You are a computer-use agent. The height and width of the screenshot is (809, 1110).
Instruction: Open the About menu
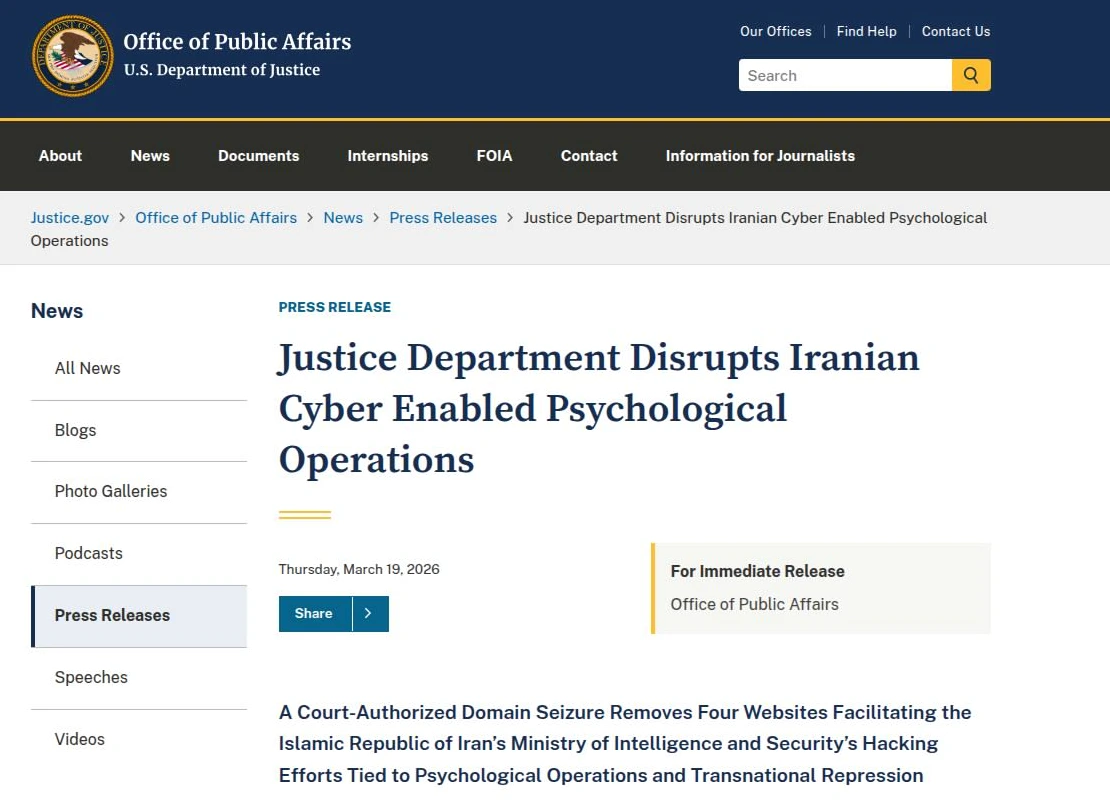(x=60, y=156)
